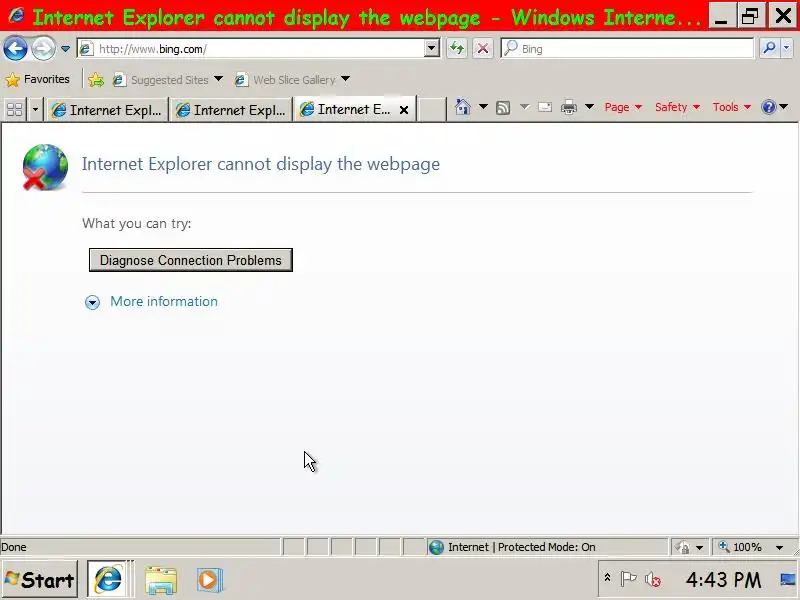Click the Action Center flag tray icon
The width and height of the screenshot is (800, 600).
[629, 579]
